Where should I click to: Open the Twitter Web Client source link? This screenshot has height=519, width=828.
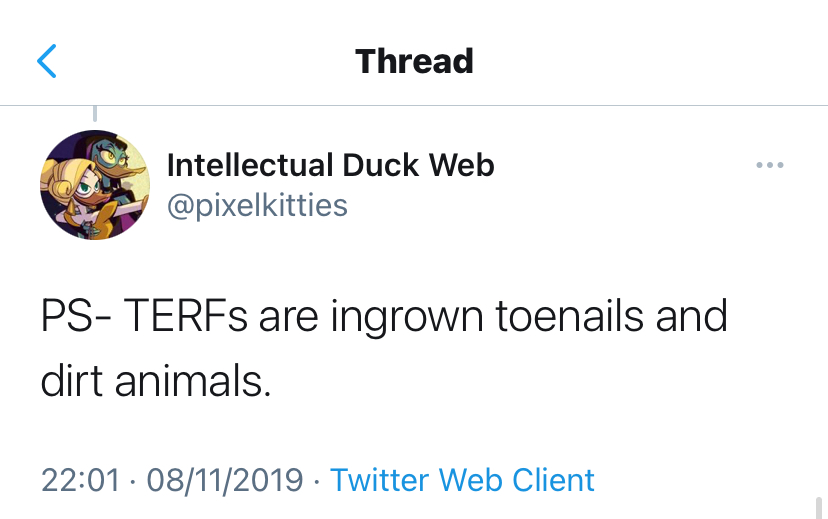click(x=462, y=480)
